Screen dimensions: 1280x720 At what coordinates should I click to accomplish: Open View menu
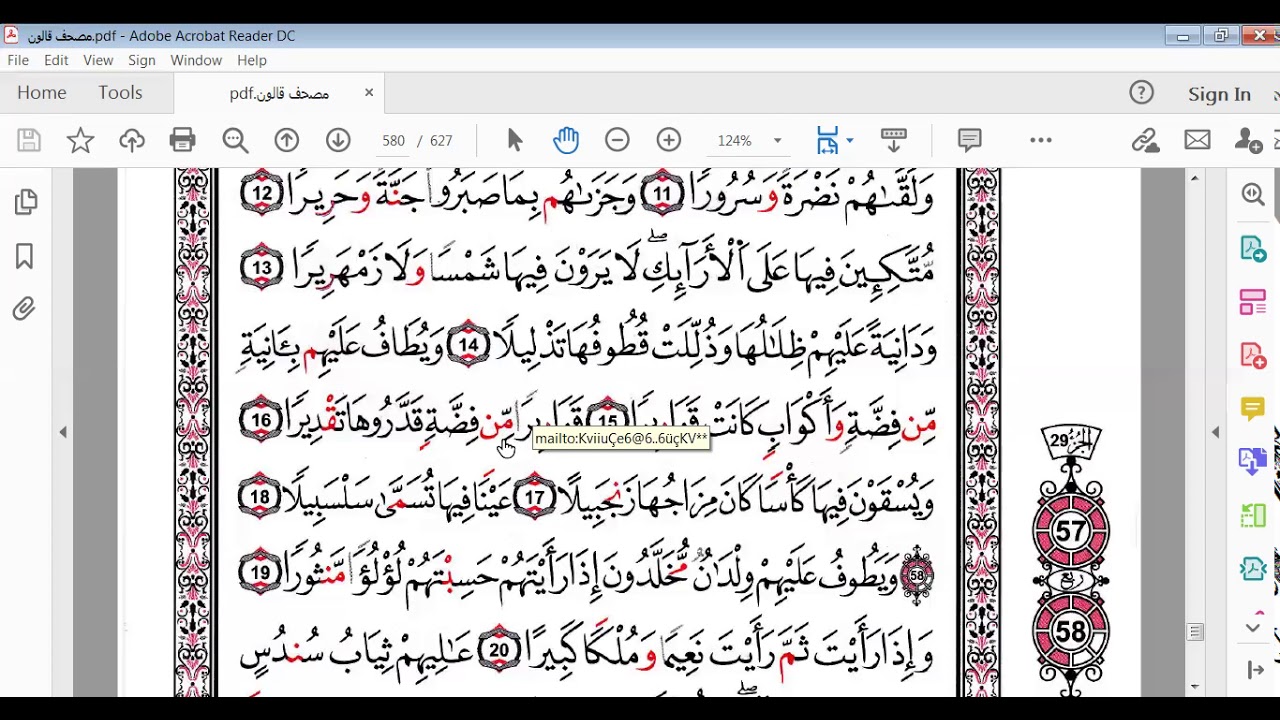tap(98, 60)
